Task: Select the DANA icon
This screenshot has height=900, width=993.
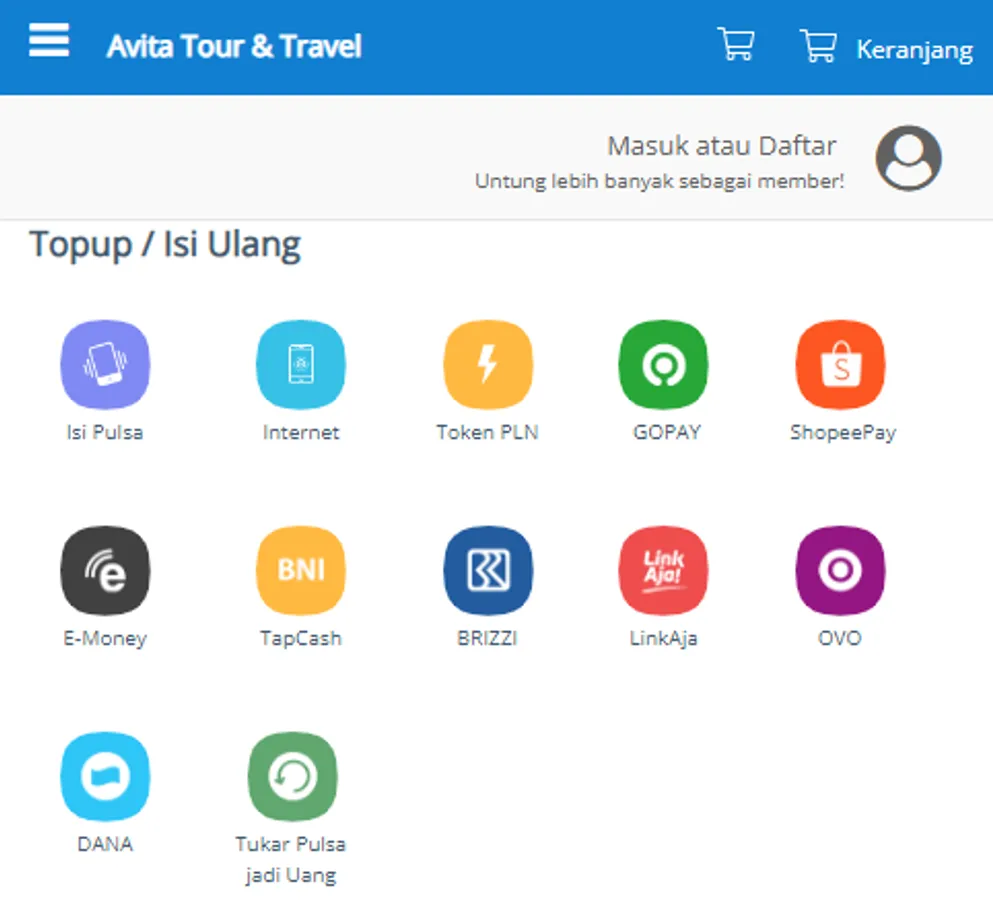Action: (105, 776)
